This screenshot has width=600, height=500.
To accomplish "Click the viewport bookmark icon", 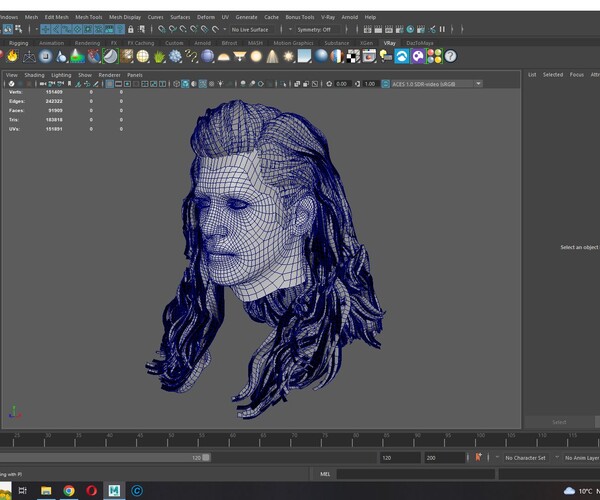I will [69, 84].
